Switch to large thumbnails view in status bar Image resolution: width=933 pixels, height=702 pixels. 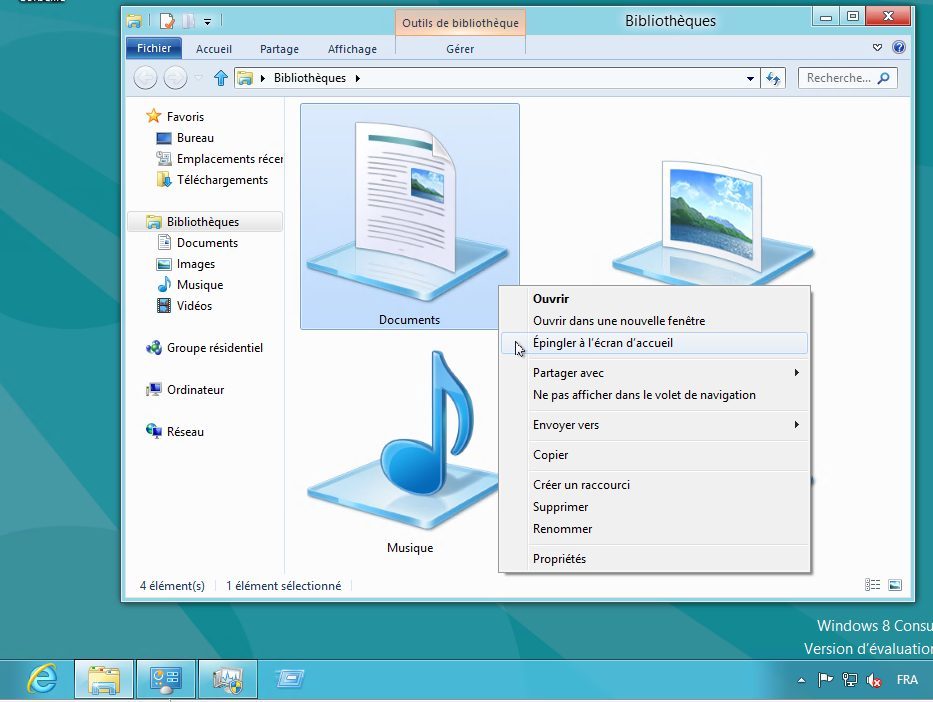pos(895,586)
